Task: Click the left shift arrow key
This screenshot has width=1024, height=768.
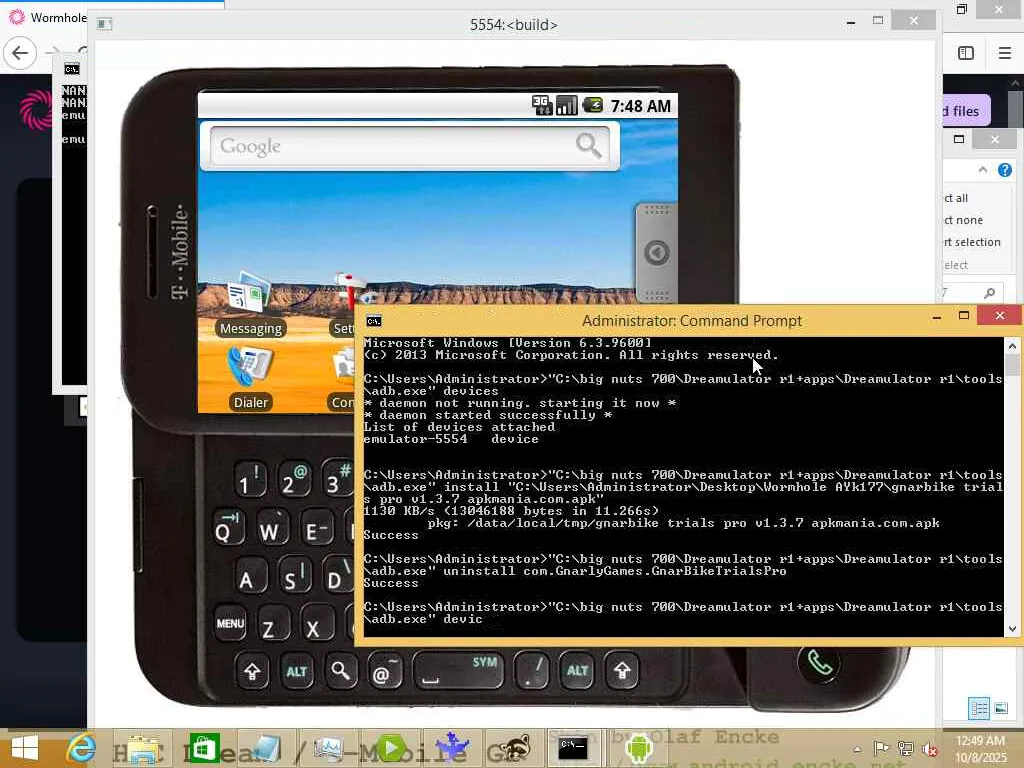Action: pos(252,671)
